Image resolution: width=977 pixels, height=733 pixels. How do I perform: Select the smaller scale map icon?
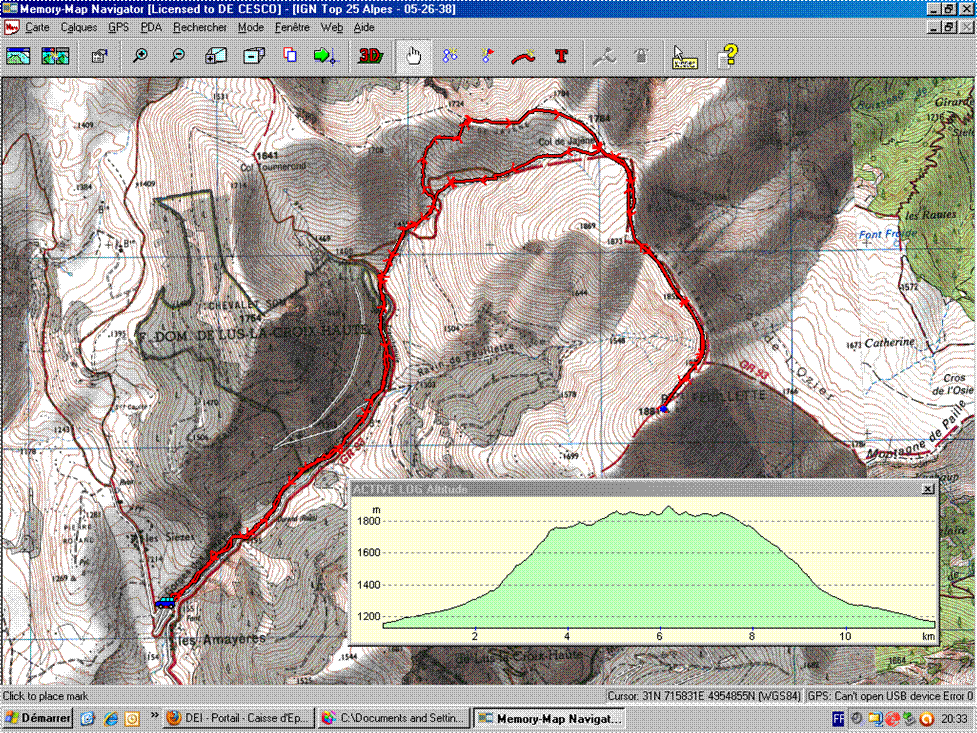coord(254,56)
